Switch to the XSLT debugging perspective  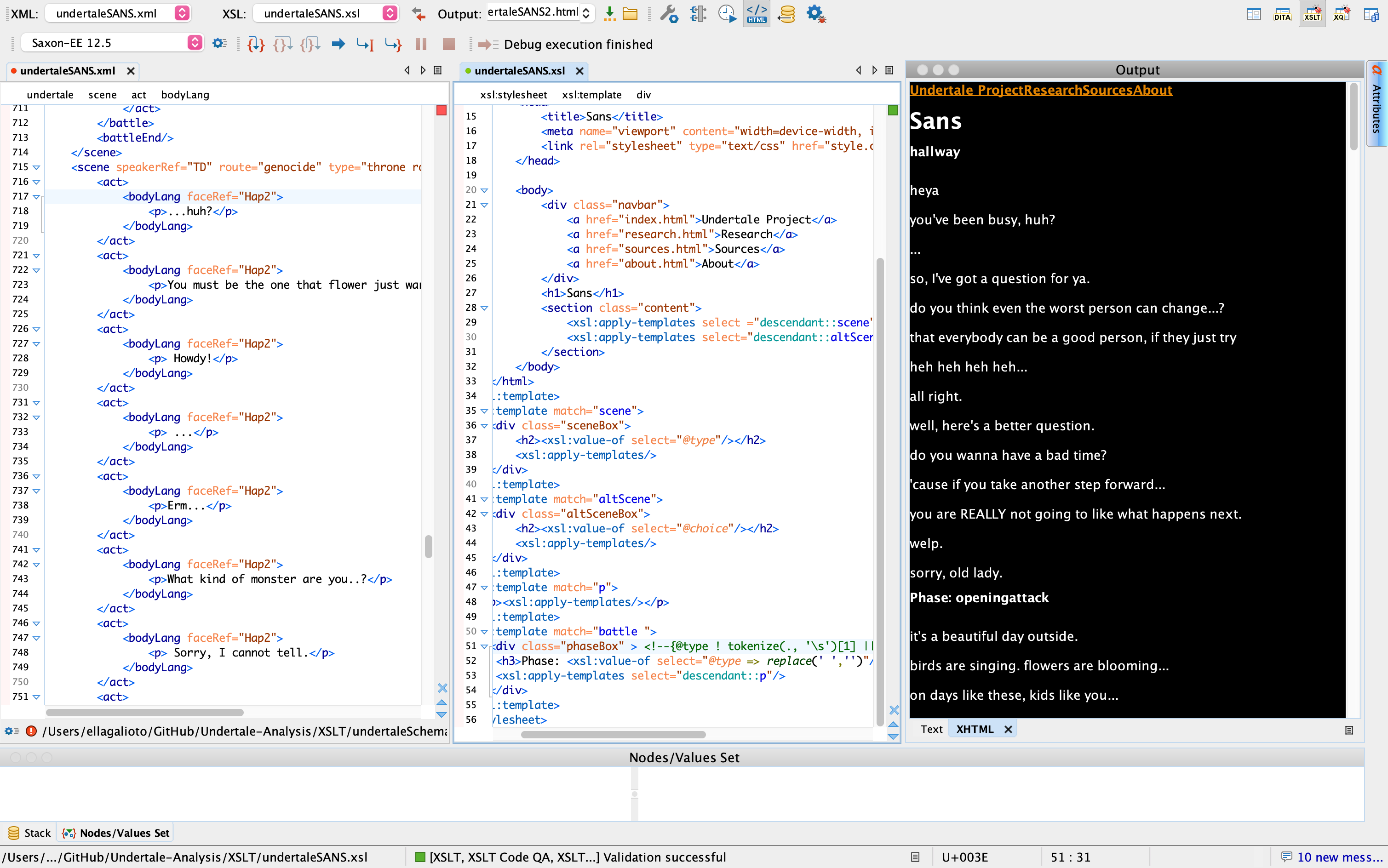pos(1312,14)
